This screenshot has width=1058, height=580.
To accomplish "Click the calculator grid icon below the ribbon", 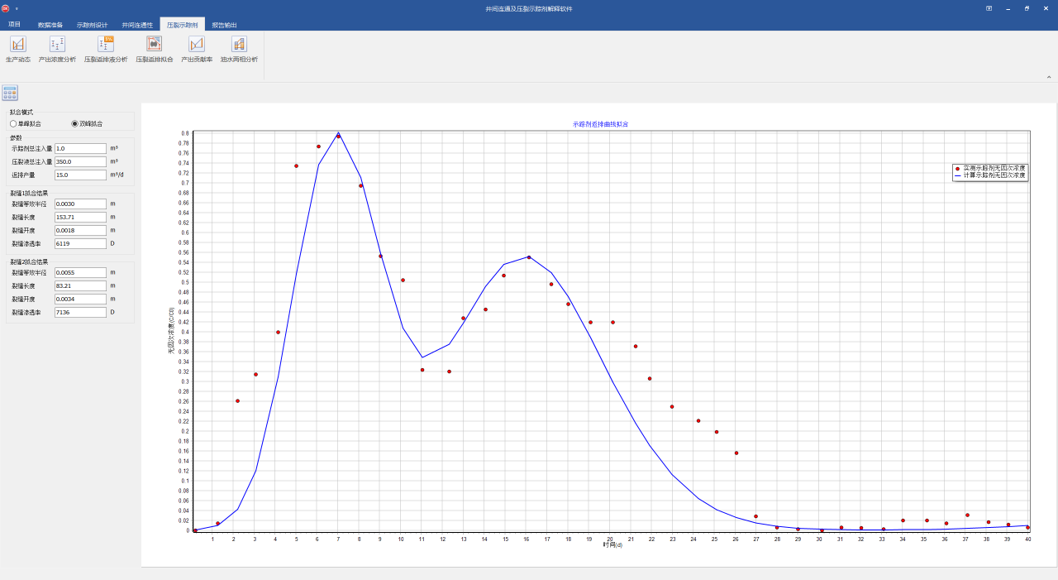I will [x=10, y=93].
